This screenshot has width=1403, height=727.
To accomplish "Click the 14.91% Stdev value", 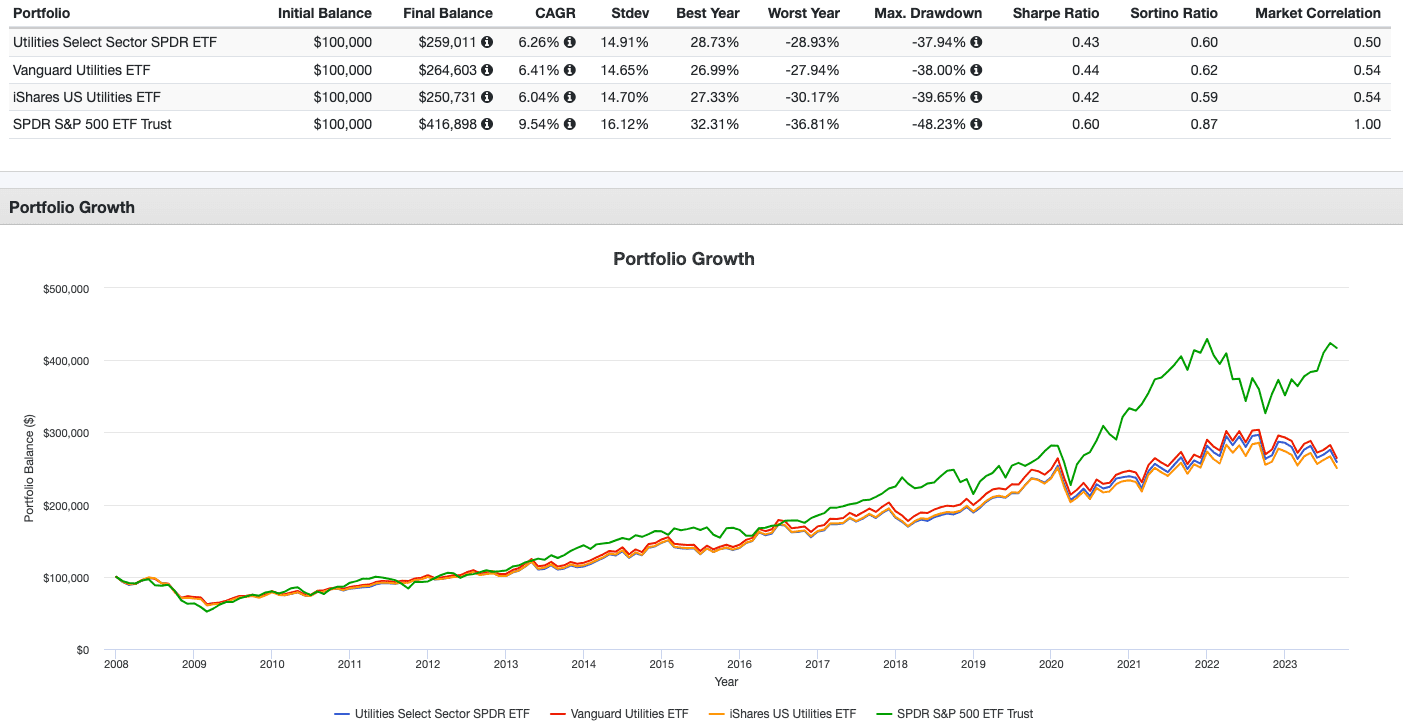I will [625, 43].
